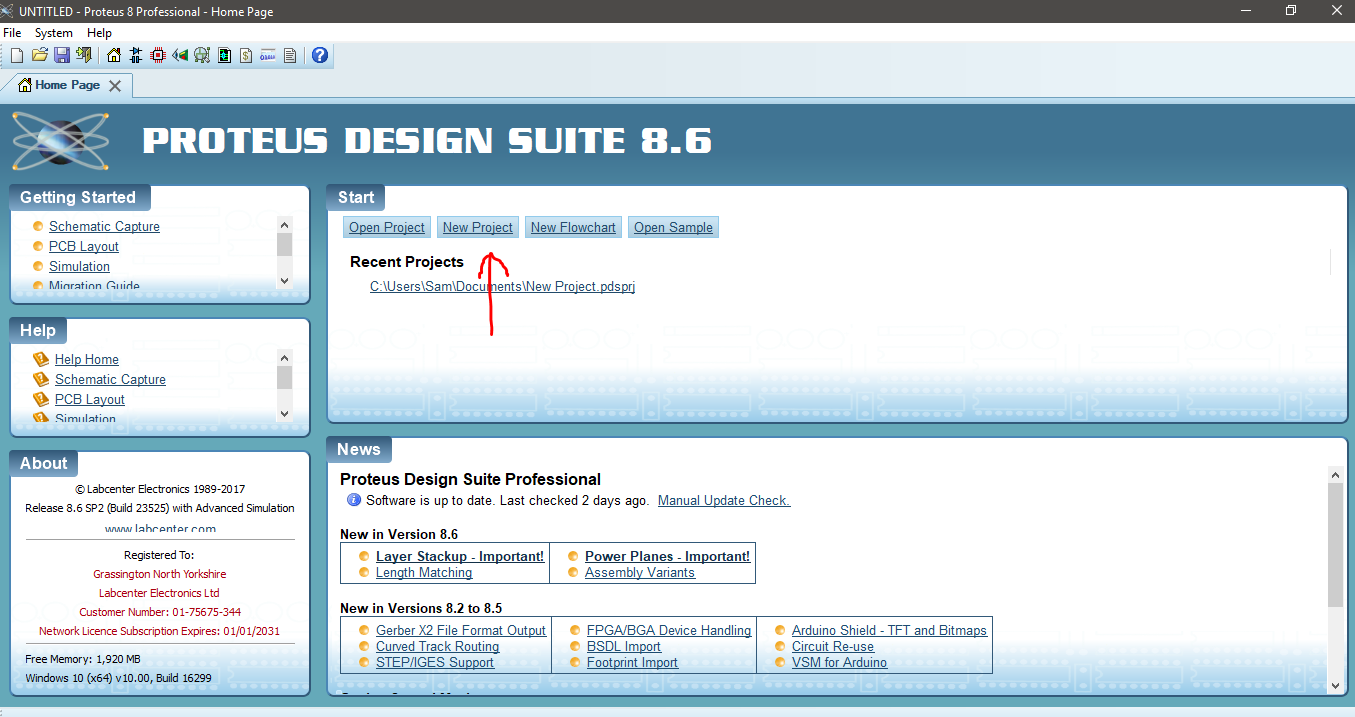Viewport: 1355px width, 717px height.
Task: Open the Source Code toolbar icon
Action: (268, 55)
